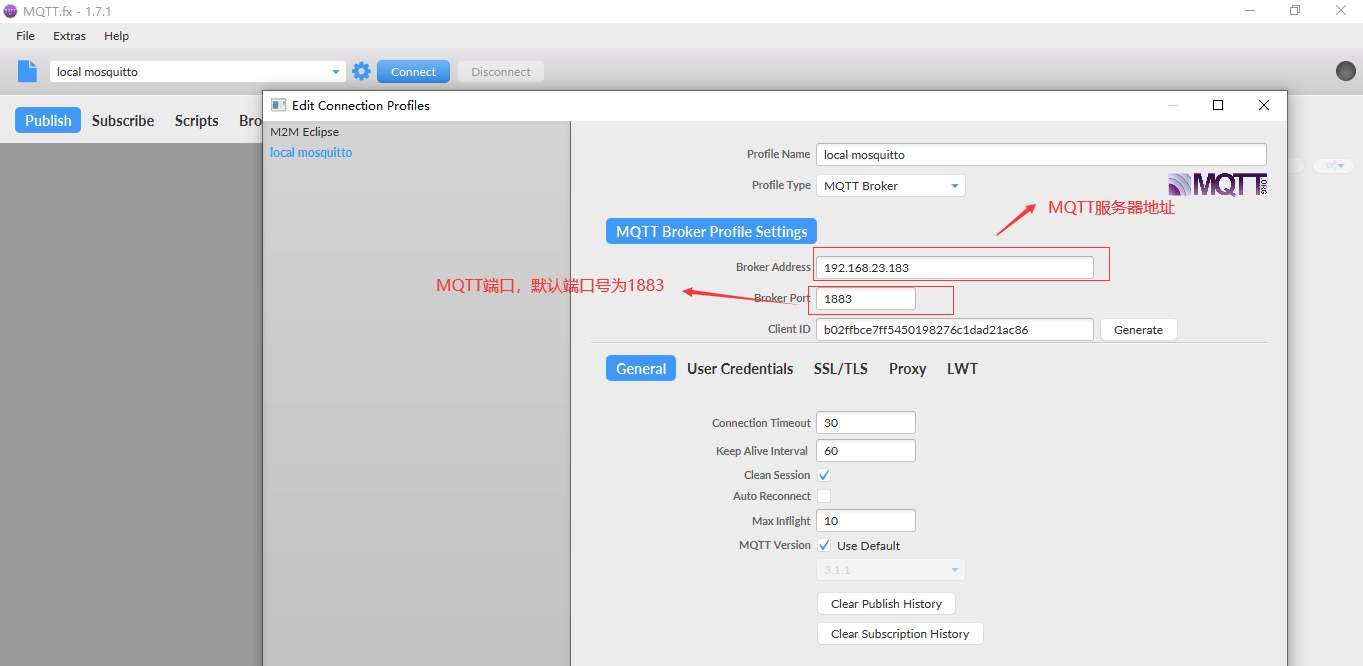
Task: Switch to the Publish tab
Action: tap(48, 121)
